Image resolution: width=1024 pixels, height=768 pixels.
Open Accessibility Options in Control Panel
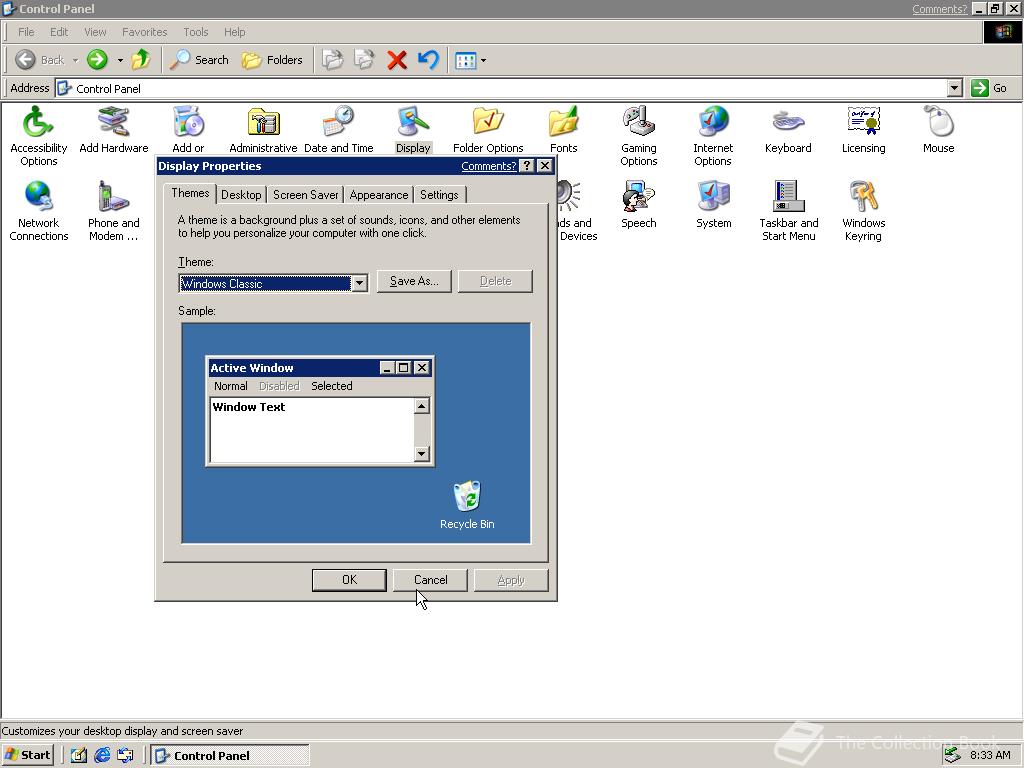[x=39, y=136]
